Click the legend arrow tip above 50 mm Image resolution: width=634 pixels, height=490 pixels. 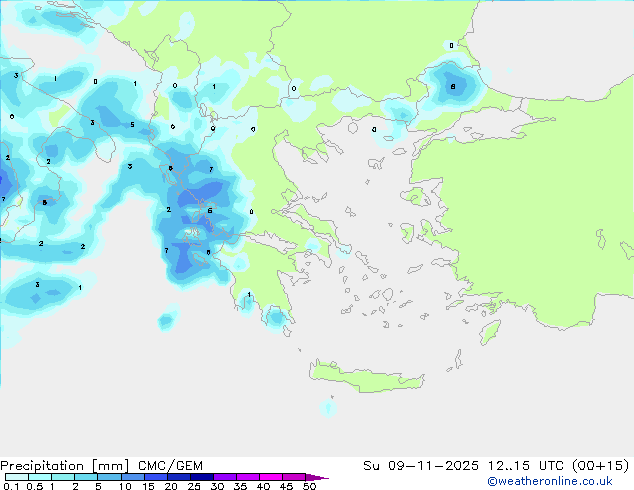pyautogui.click(x=317, y=477)
